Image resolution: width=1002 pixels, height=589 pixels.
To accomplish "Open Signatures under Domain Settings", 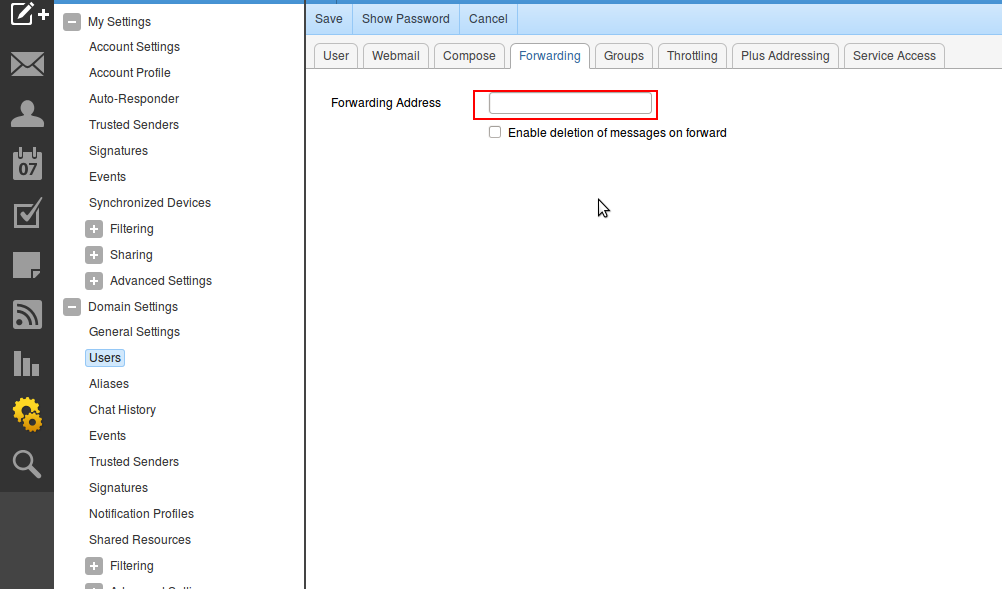I will tap(118, 487).
